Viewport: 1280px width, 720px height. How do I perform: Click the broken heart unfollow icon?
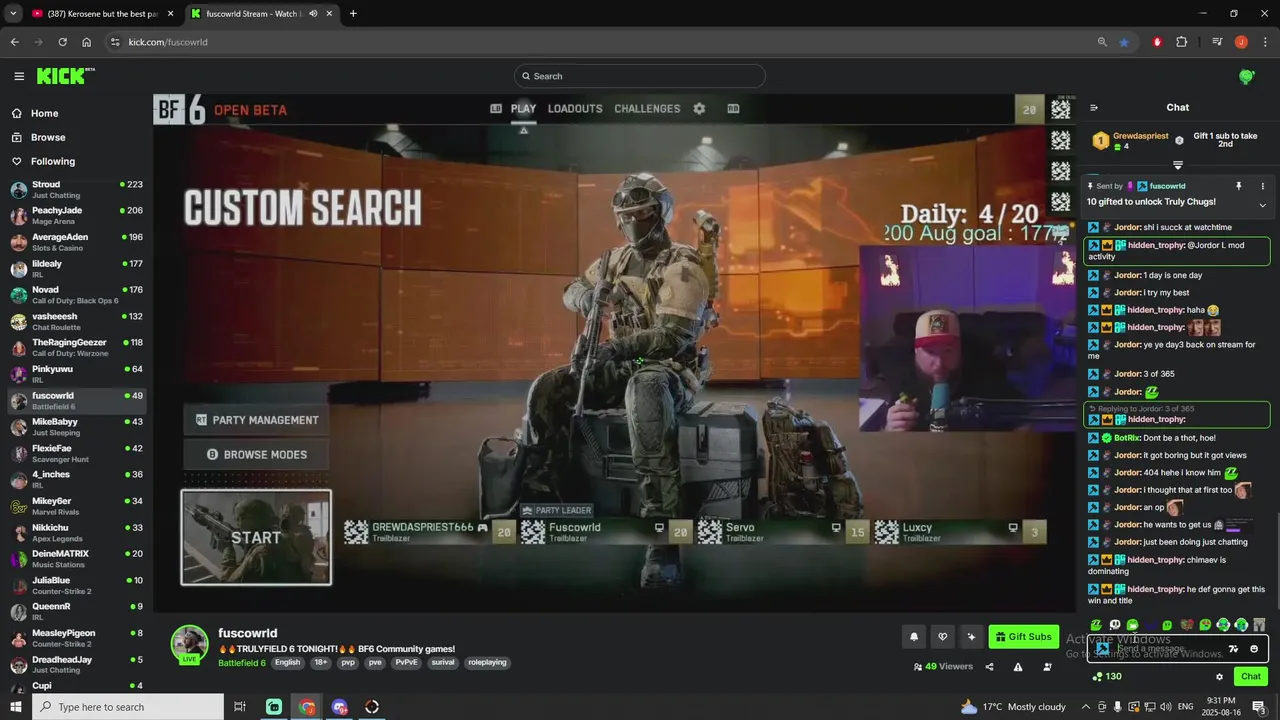click(x=942, y=636)
